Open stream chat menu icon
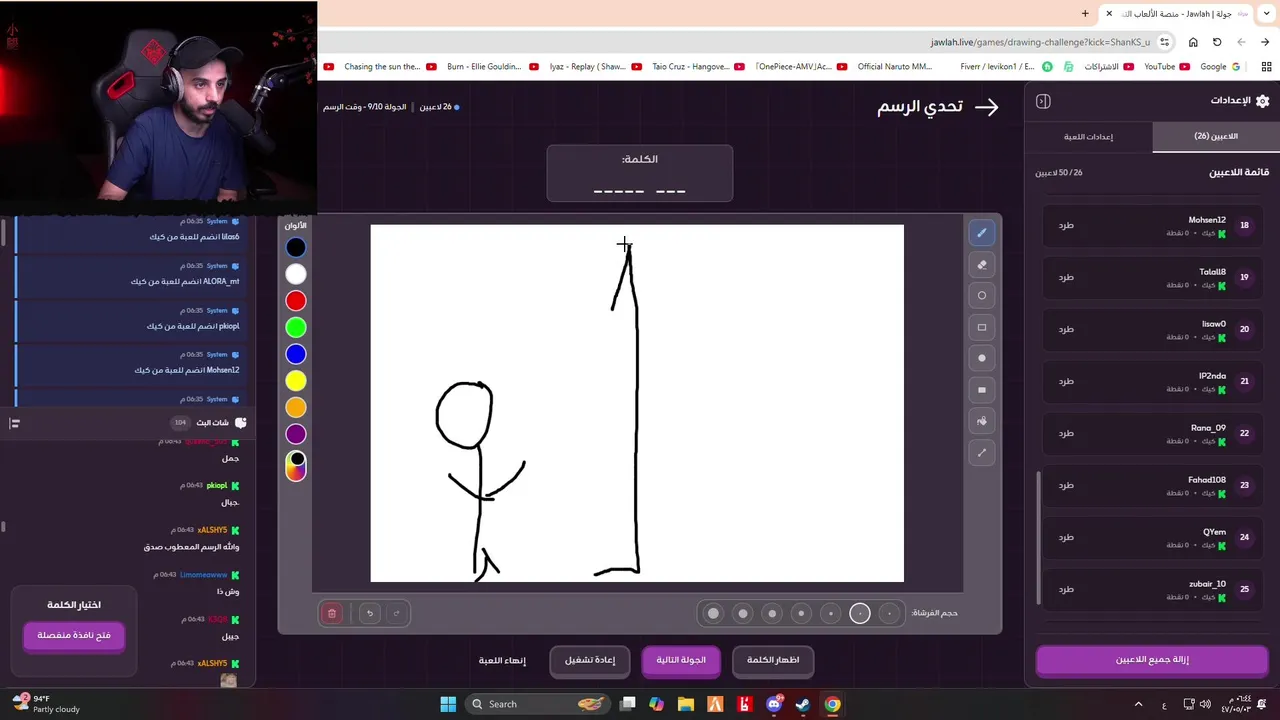 click(14, 423)
